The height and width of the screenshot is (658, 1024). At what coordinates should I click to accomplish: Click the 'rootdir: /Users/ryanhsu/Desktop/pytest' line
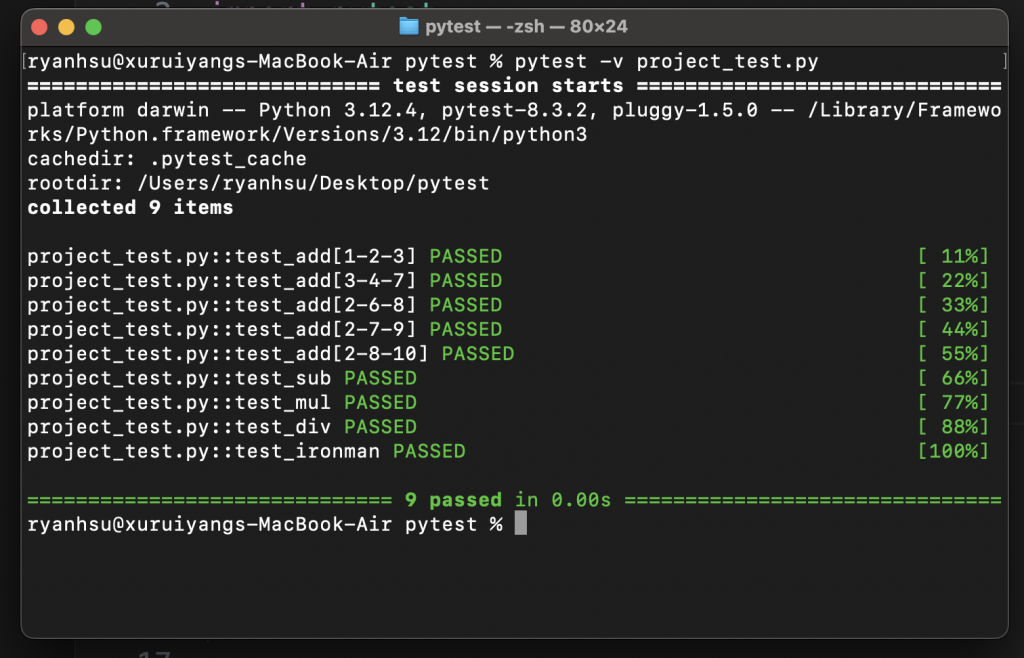(x=258, y=183)
